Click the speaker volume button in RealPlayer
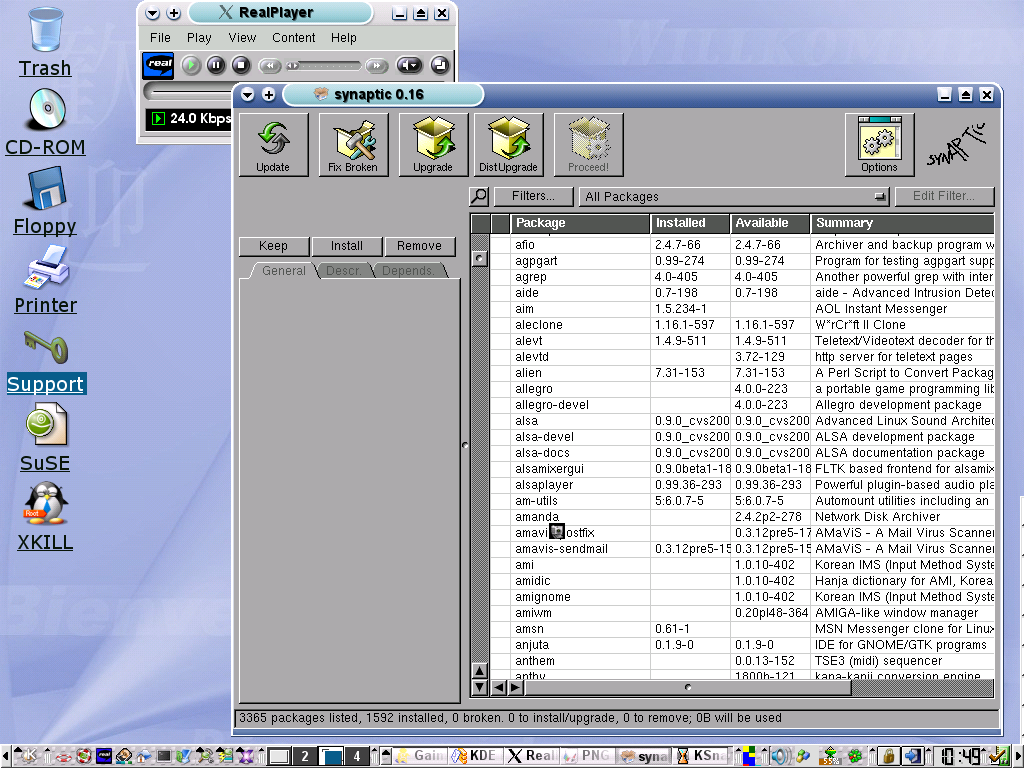The height and width of the screenshot is (768, 1024). 409,65
